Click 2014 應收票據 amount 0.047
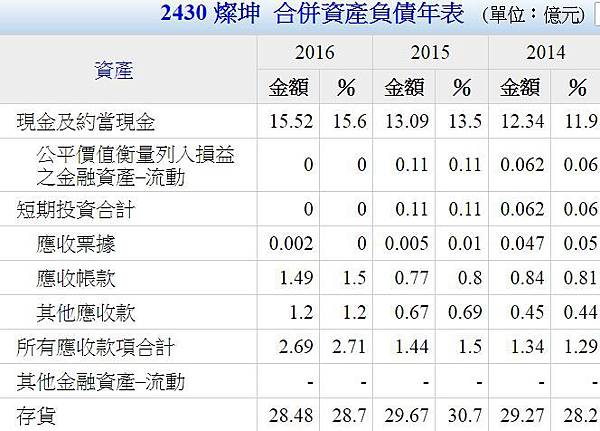Screen dimensions: 600x431 point(522,243)
